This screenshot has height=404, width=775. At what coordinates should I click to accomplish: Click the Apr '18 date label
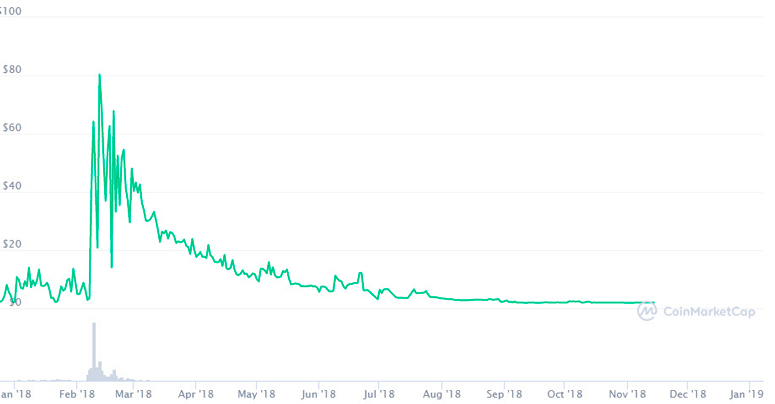(196, 394)
